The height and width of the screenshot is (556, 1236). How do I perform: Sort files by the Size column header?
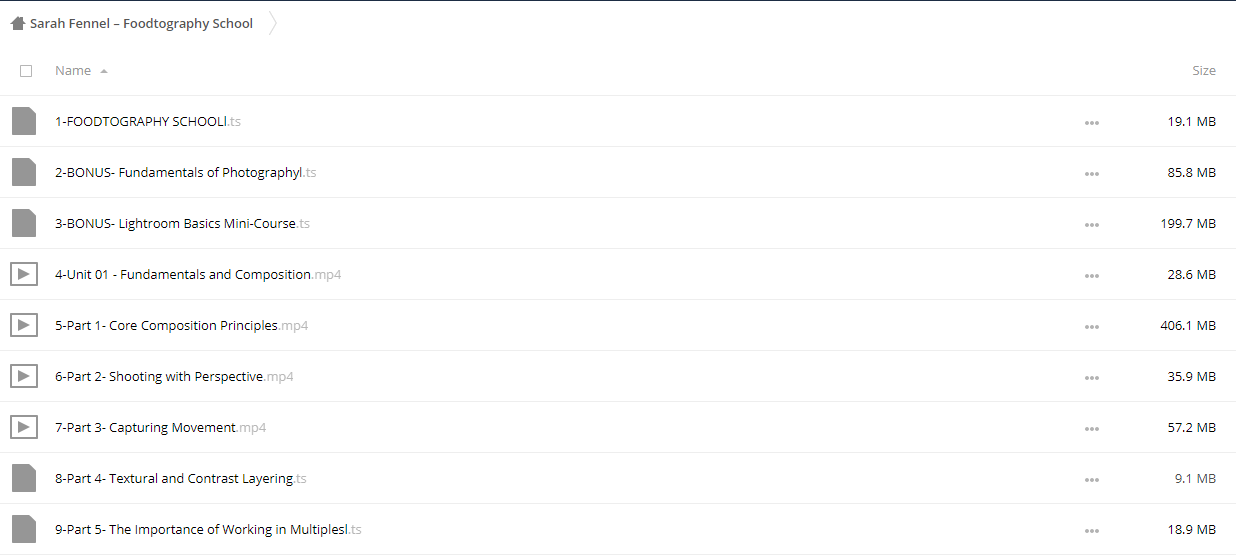tap(1204, 71)
